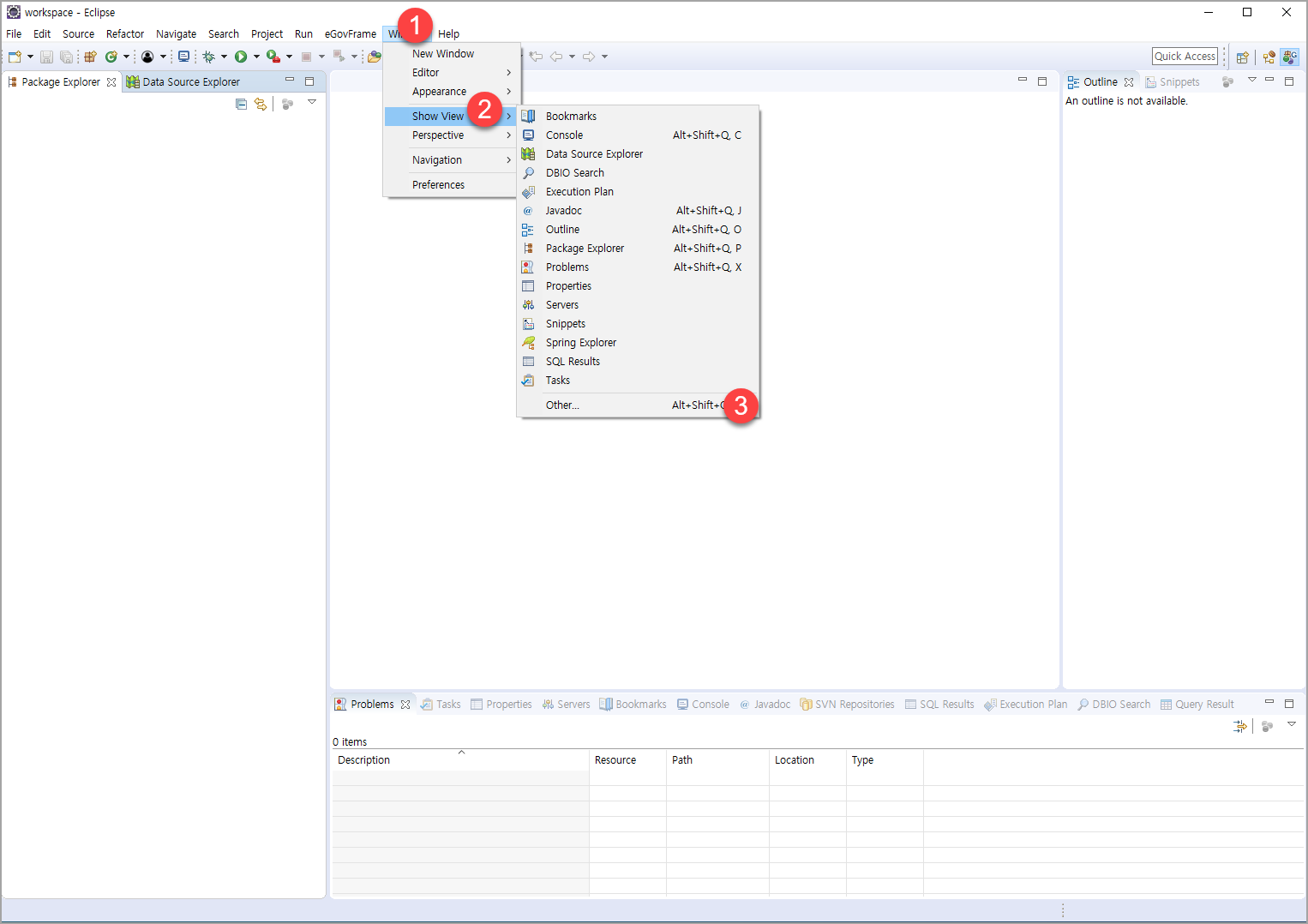Maximize the Outline panel

click(x=1289, y=81)
